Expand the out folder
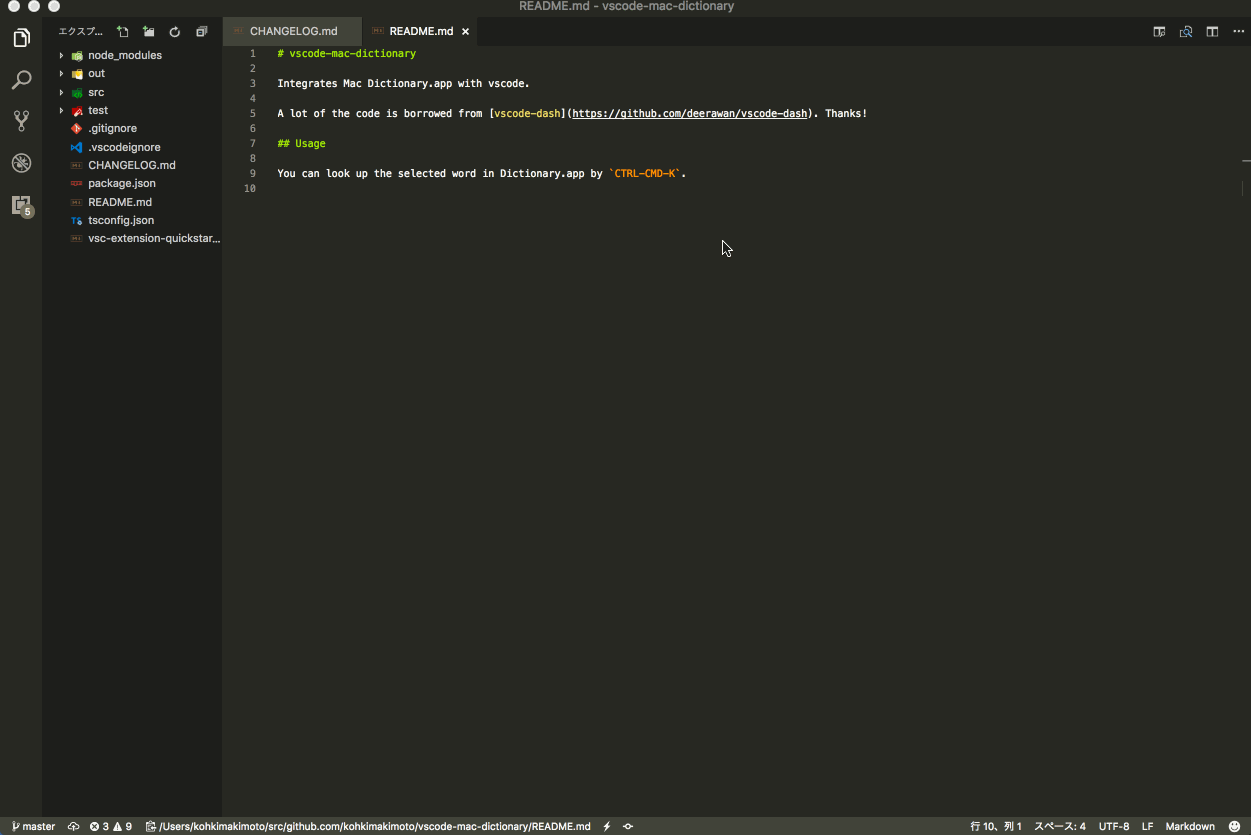Screen dimensions: 1251x835 [96, 73]
